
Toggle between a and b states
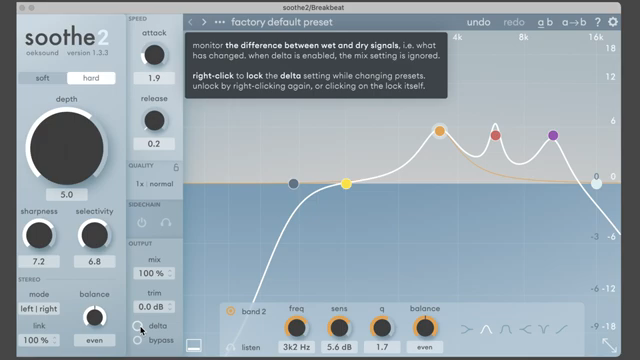pyautogui.click(x=545, y=22)
